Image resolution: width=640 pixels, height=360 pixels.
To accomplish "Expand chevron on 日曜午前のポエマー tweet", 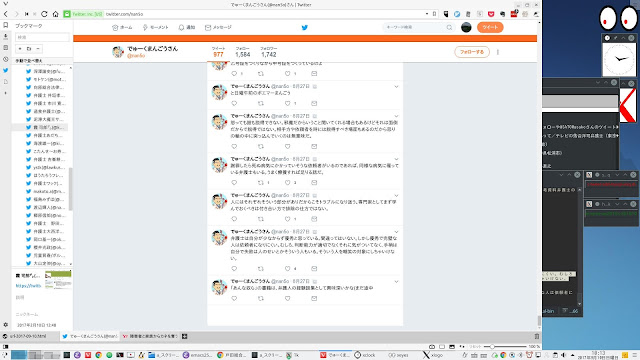I will [x=396, y=87].
